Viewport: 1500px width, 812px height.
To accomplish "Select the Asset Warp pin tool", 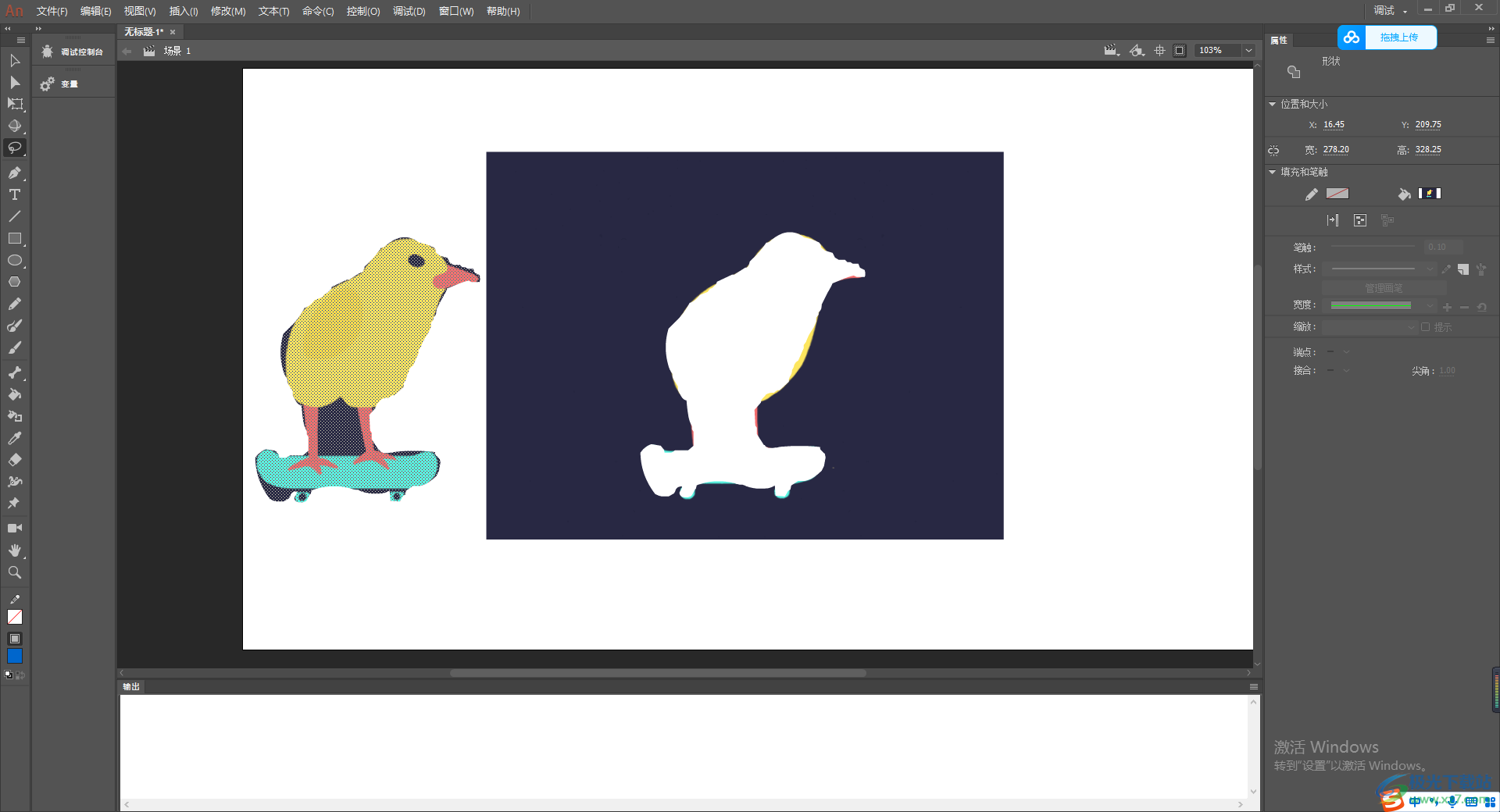I will 15,504.
